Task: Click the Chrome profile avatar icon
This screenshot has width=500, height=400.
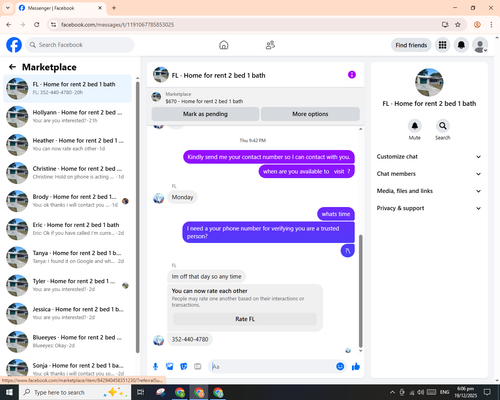Action: click(x=477, y=25)
